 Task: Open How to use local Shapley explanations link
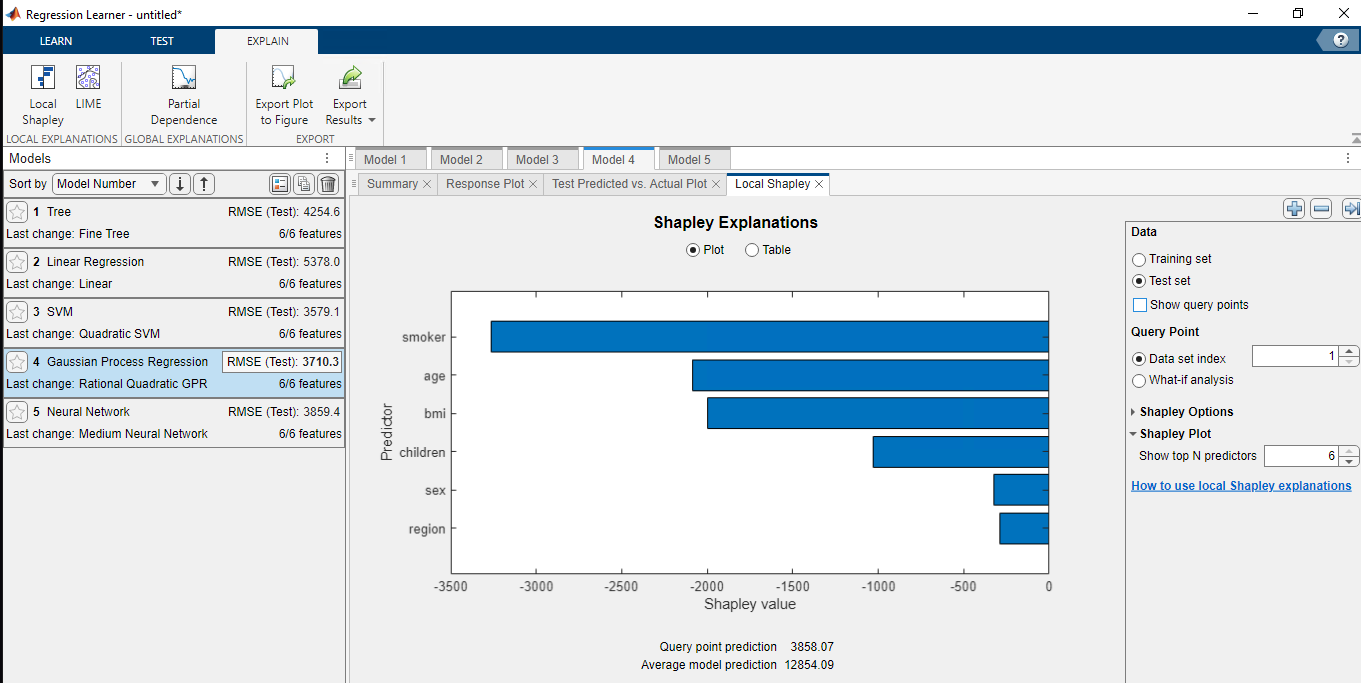1241,486
